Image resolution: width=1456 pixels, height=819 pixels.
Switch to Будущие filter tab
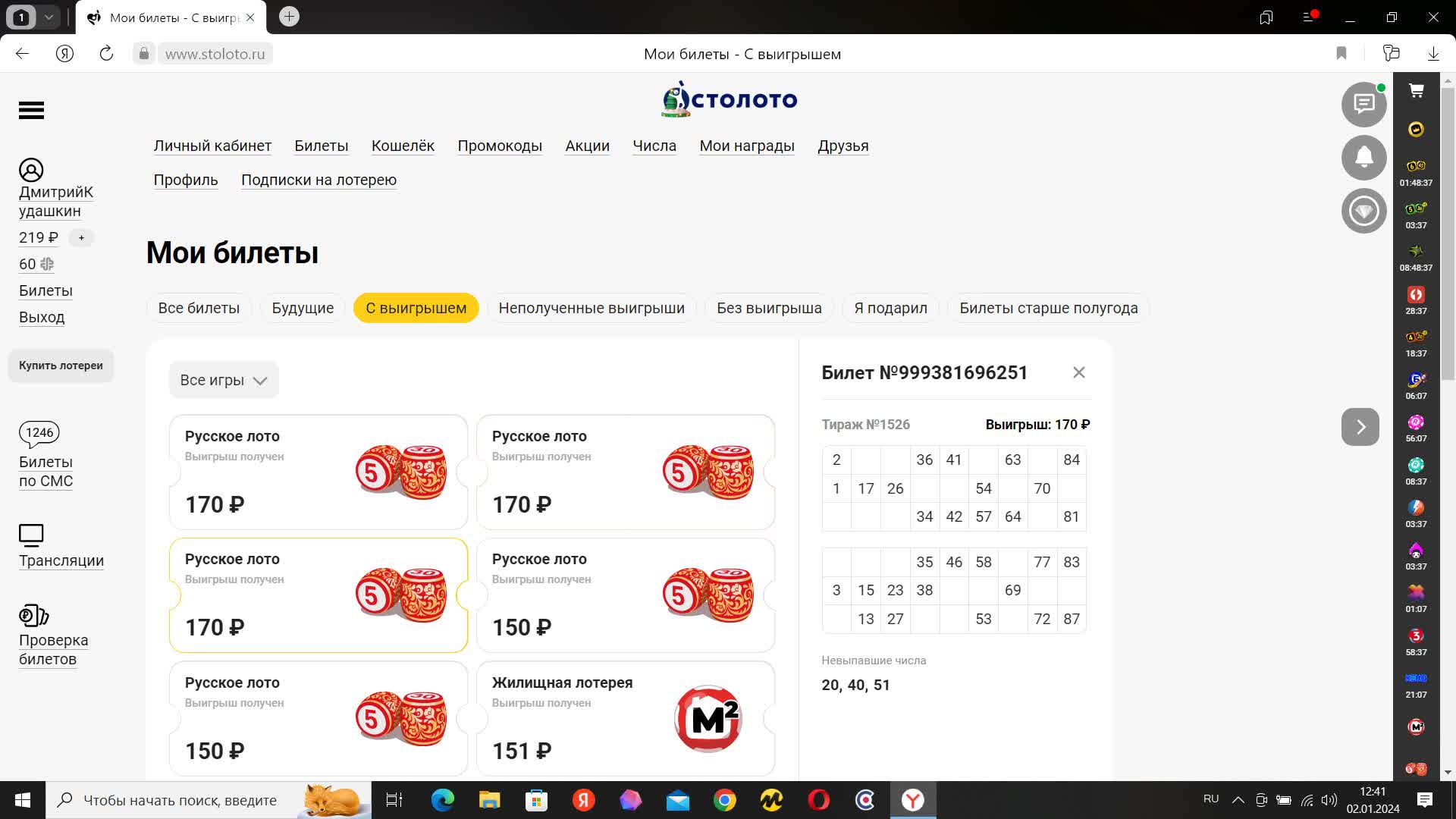[x=303, y=308]
